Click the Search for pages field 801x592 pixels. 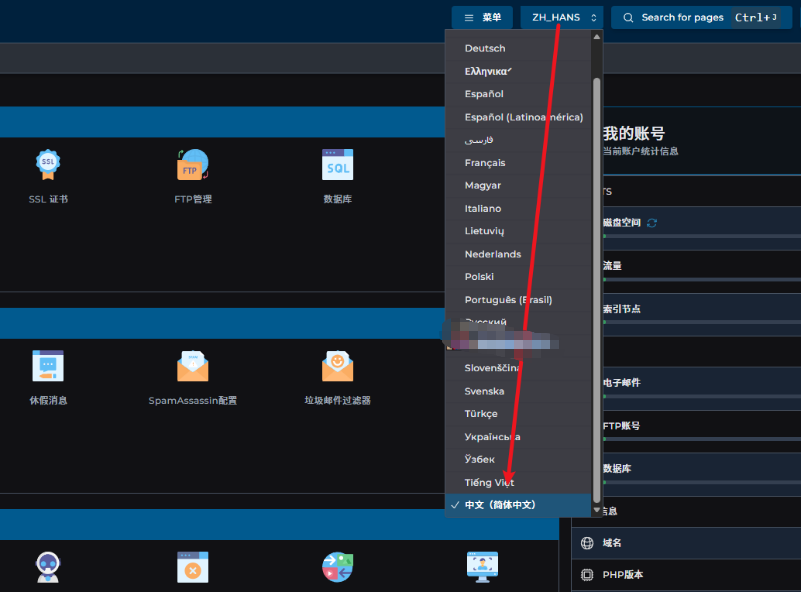tap(700, 17)
